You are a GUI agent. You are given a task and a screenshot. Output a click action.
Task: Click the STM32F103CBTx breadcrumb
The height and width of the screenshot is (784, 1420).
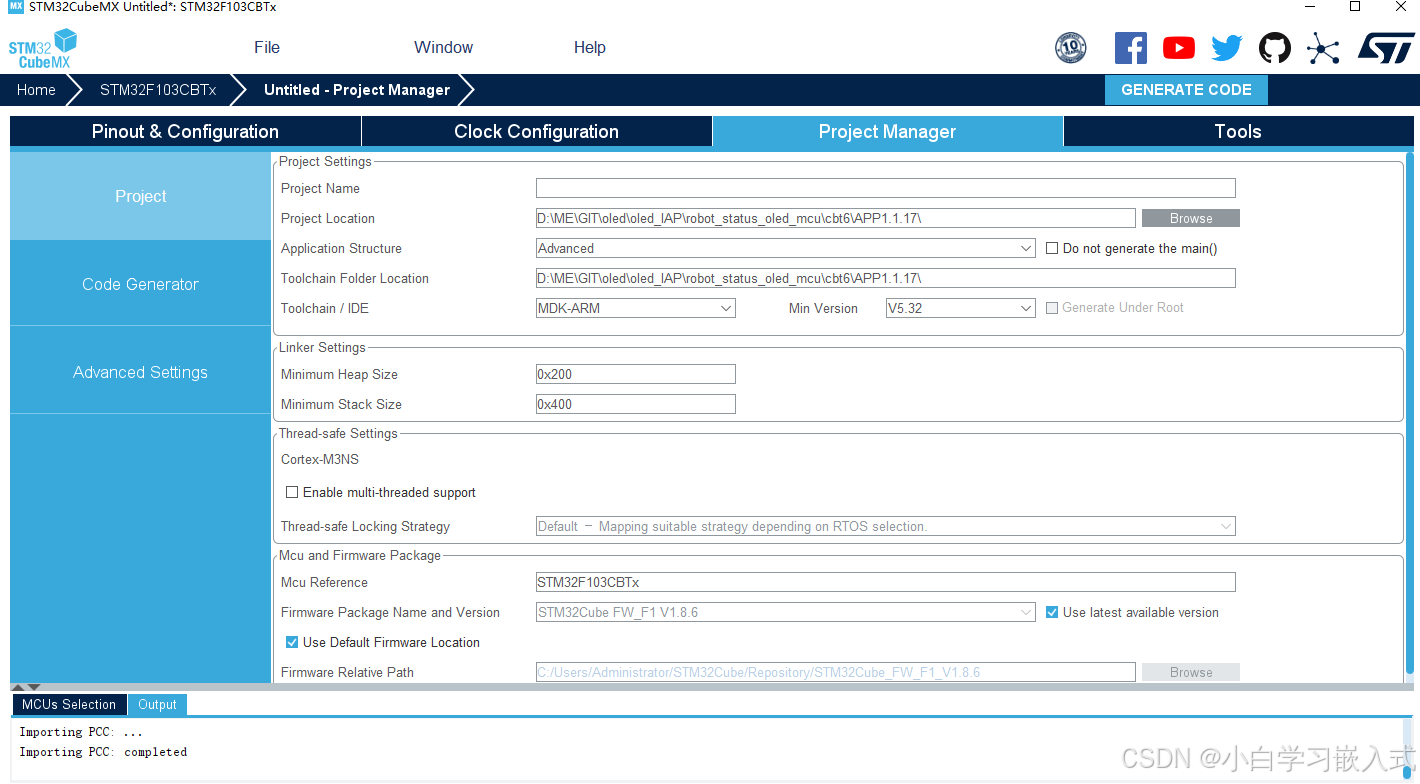(x=158, y=89)
